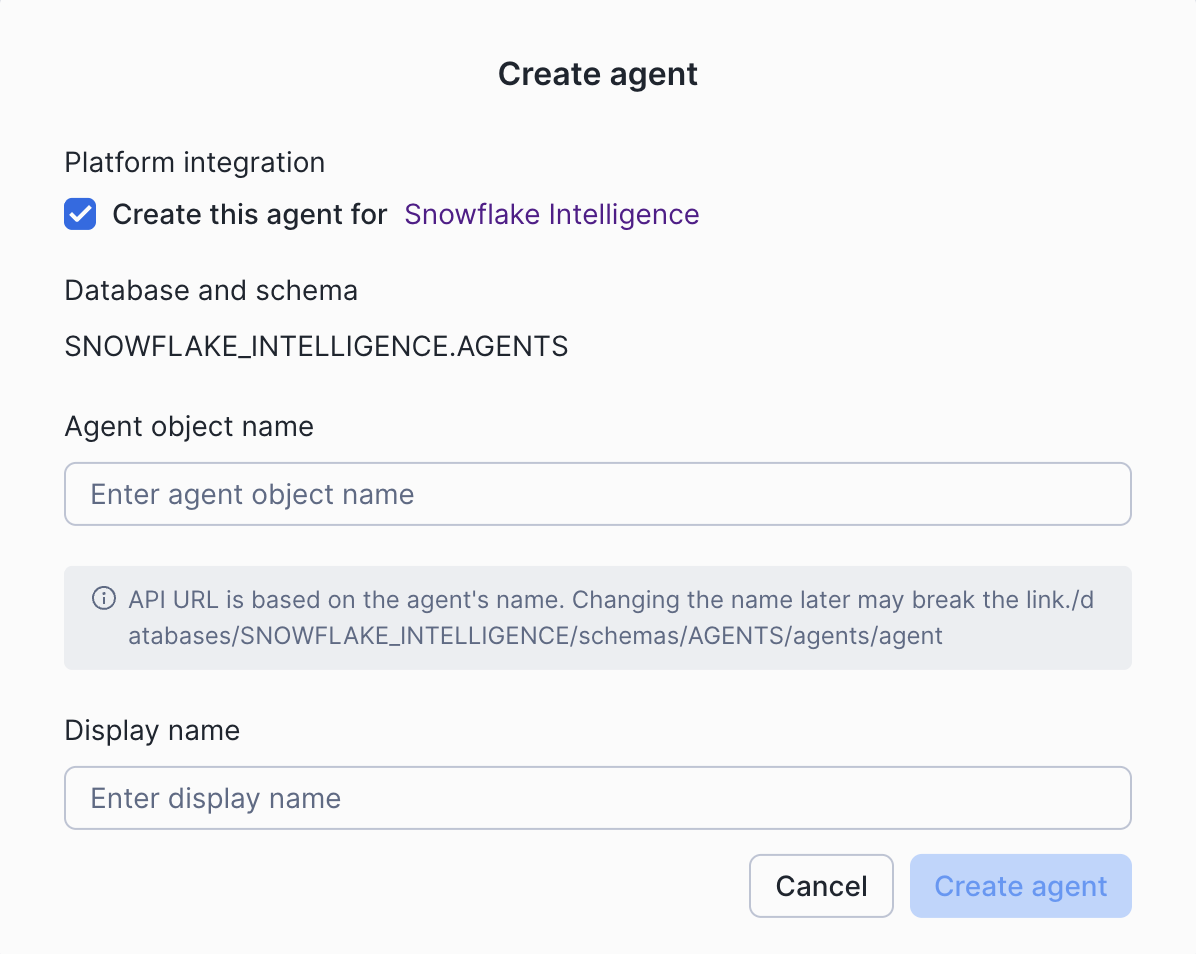The width and height of the screenshot is (1196, 954).
Task: Uncheck the Snowflake Intelligence agent checkbox
Action: [x=80, y=214]
